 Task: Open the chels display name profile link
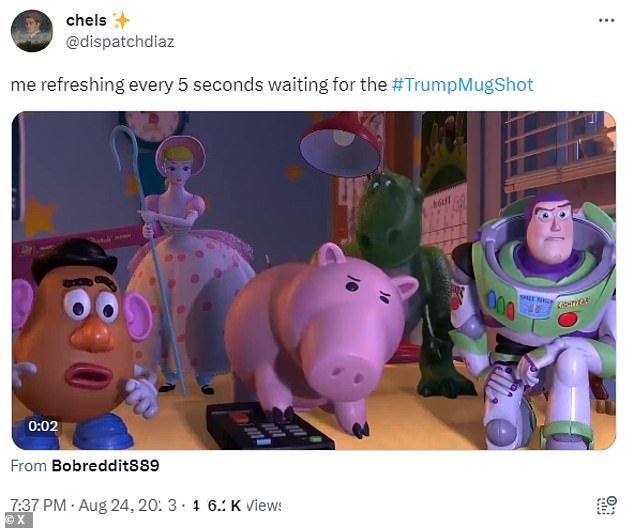[86, 20]
